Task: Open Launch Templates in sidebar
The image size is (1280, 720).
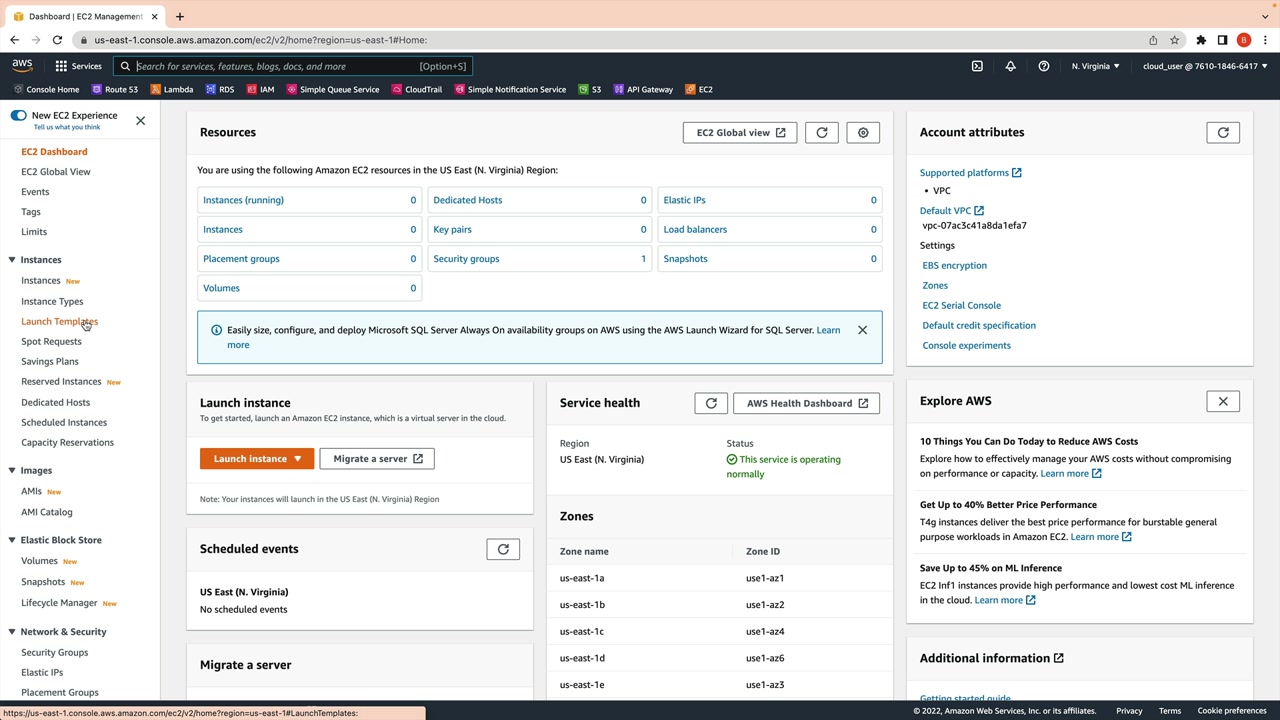Action: tap(59, 321)
